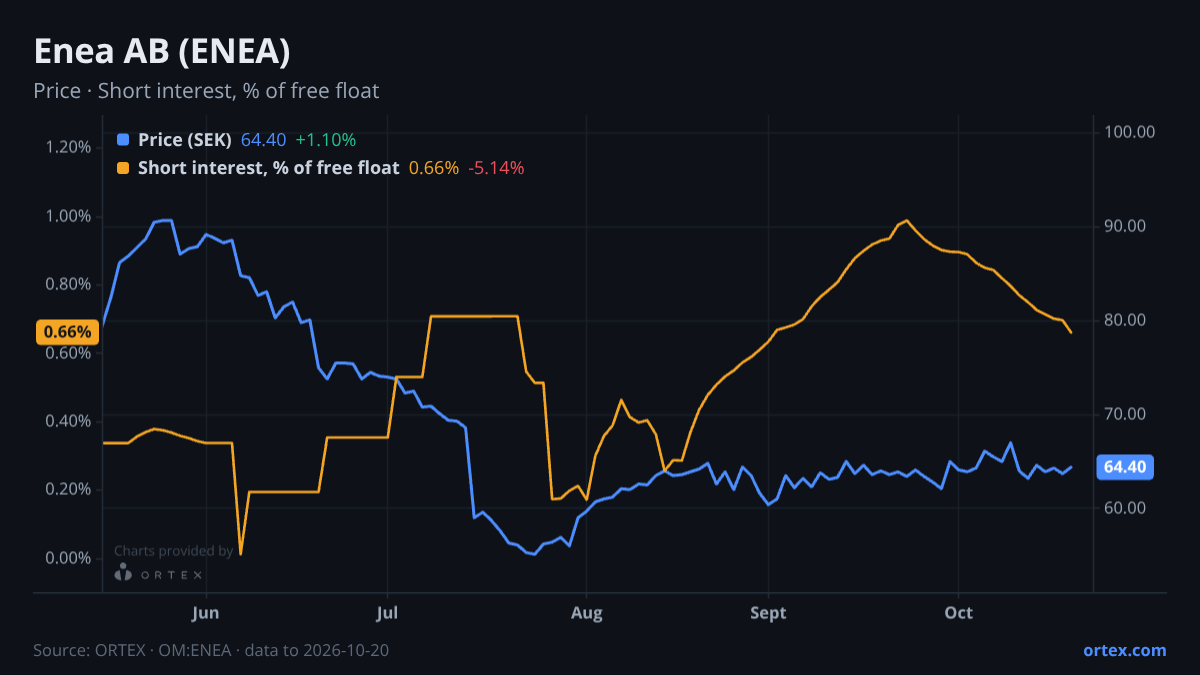Click the Aug x-axis label

(x=587, y=612)
